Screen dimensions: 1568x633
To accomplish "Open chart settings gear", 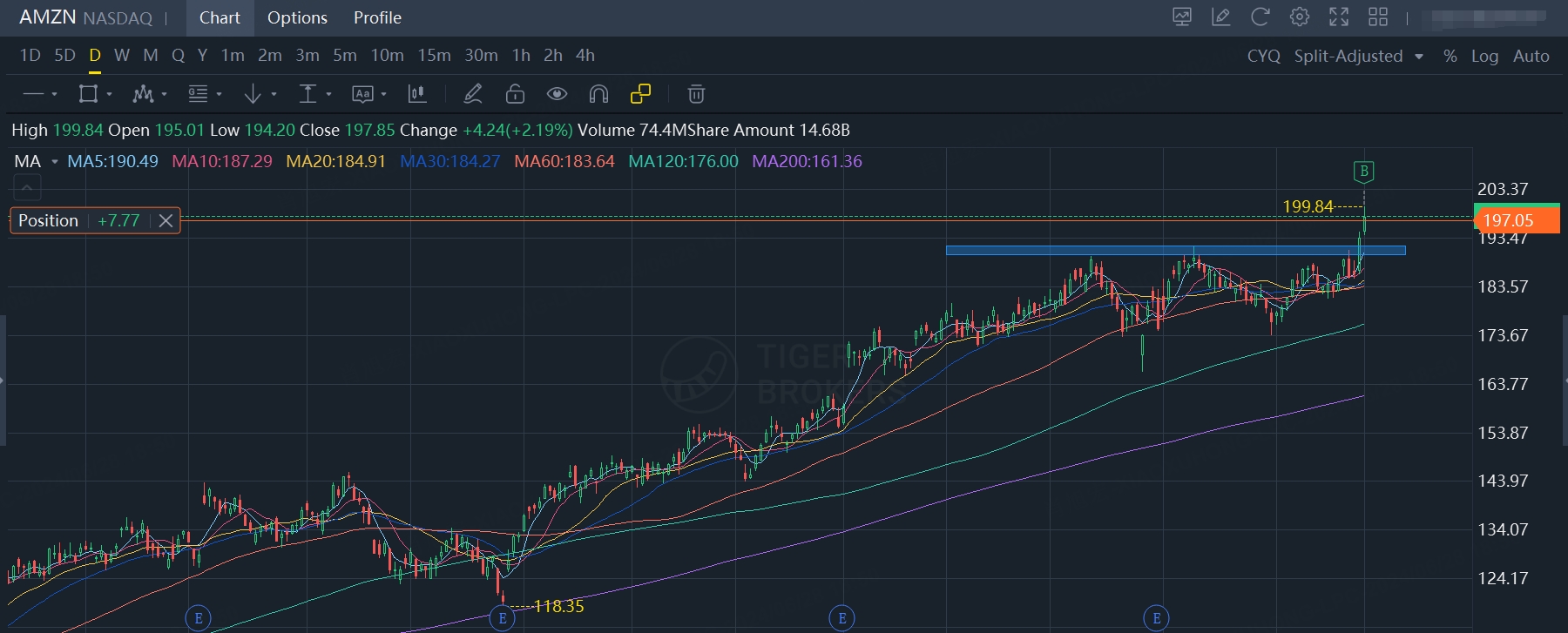I will pos(1299,17).
